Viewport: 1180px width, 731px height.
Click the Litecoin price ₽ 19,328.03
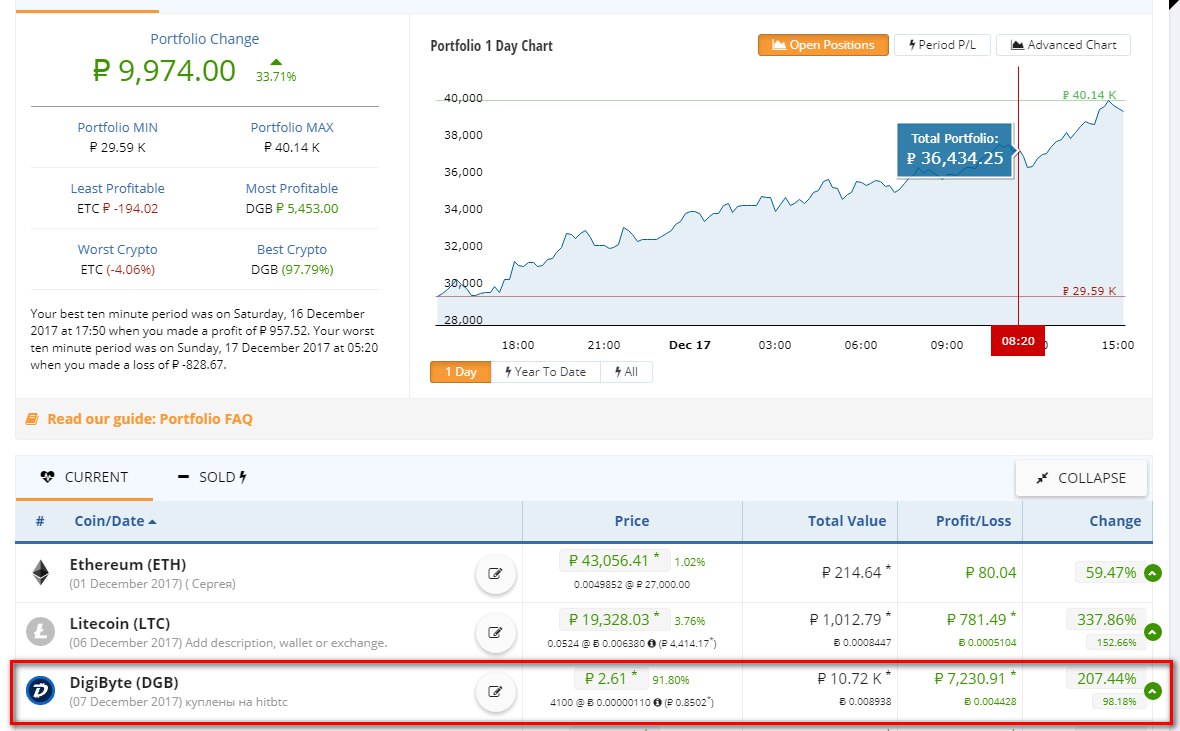614,620
